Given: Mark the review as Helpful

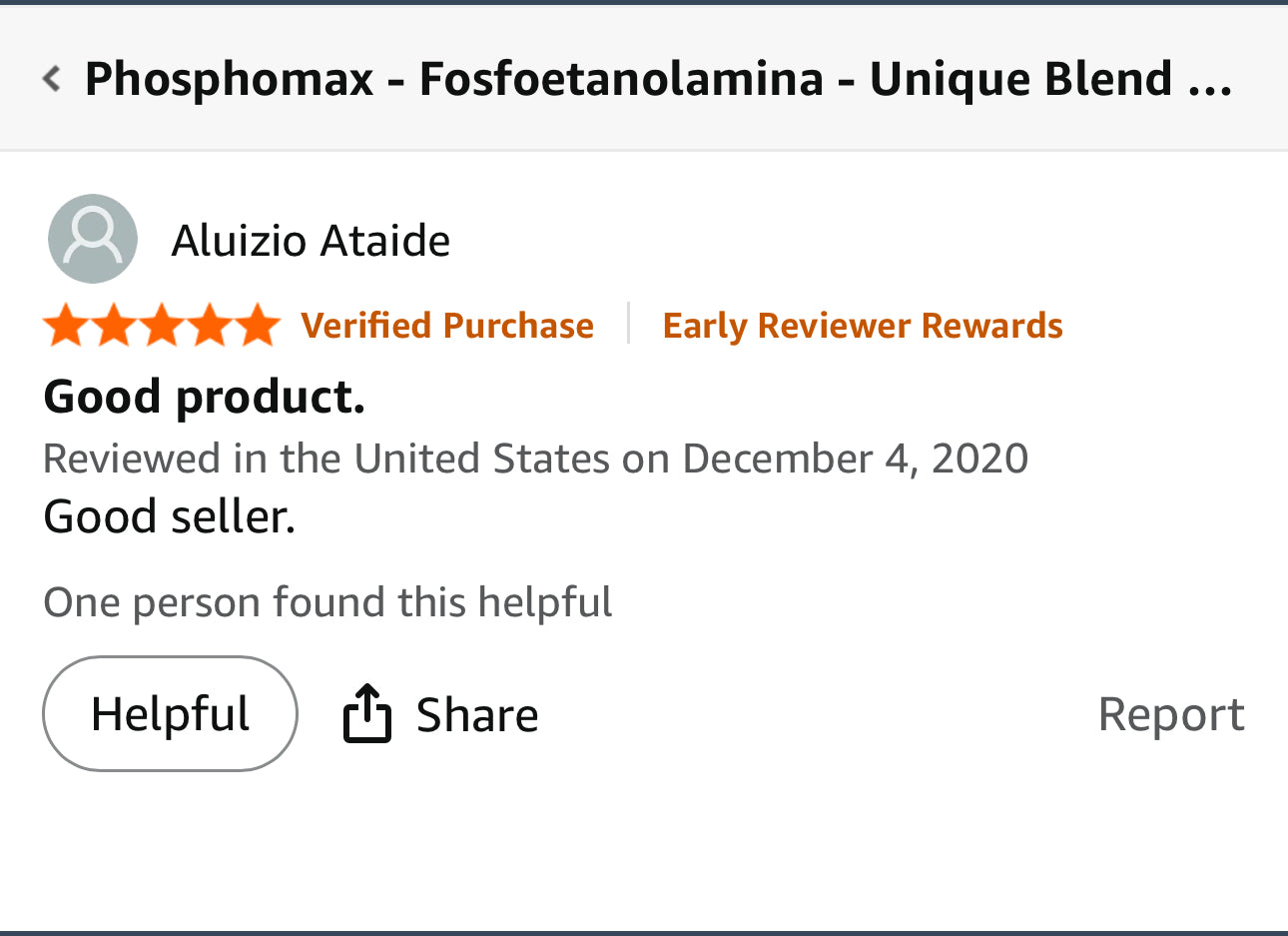Looking at the screenshot, I should (170, 714).
